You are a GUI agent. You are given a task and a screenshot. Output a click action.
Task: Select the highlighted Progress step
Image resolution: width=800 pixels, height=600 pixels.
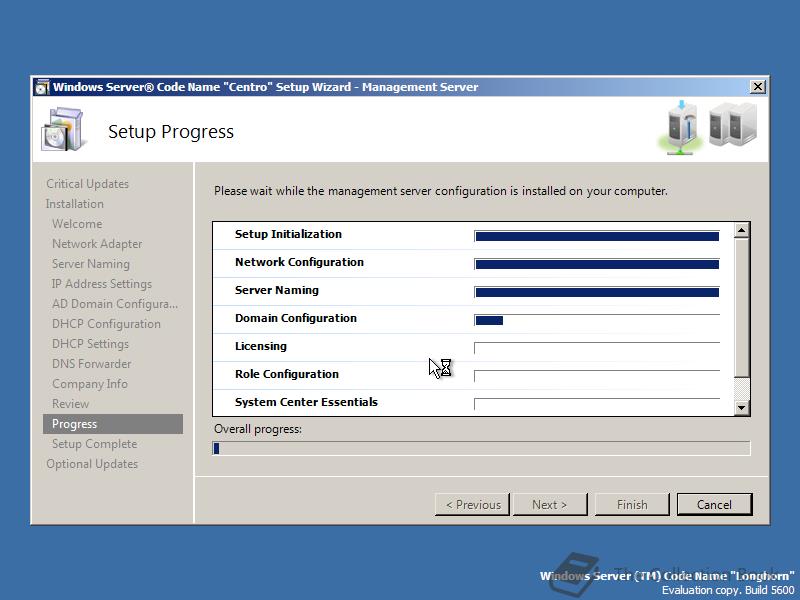click(113, 424)
